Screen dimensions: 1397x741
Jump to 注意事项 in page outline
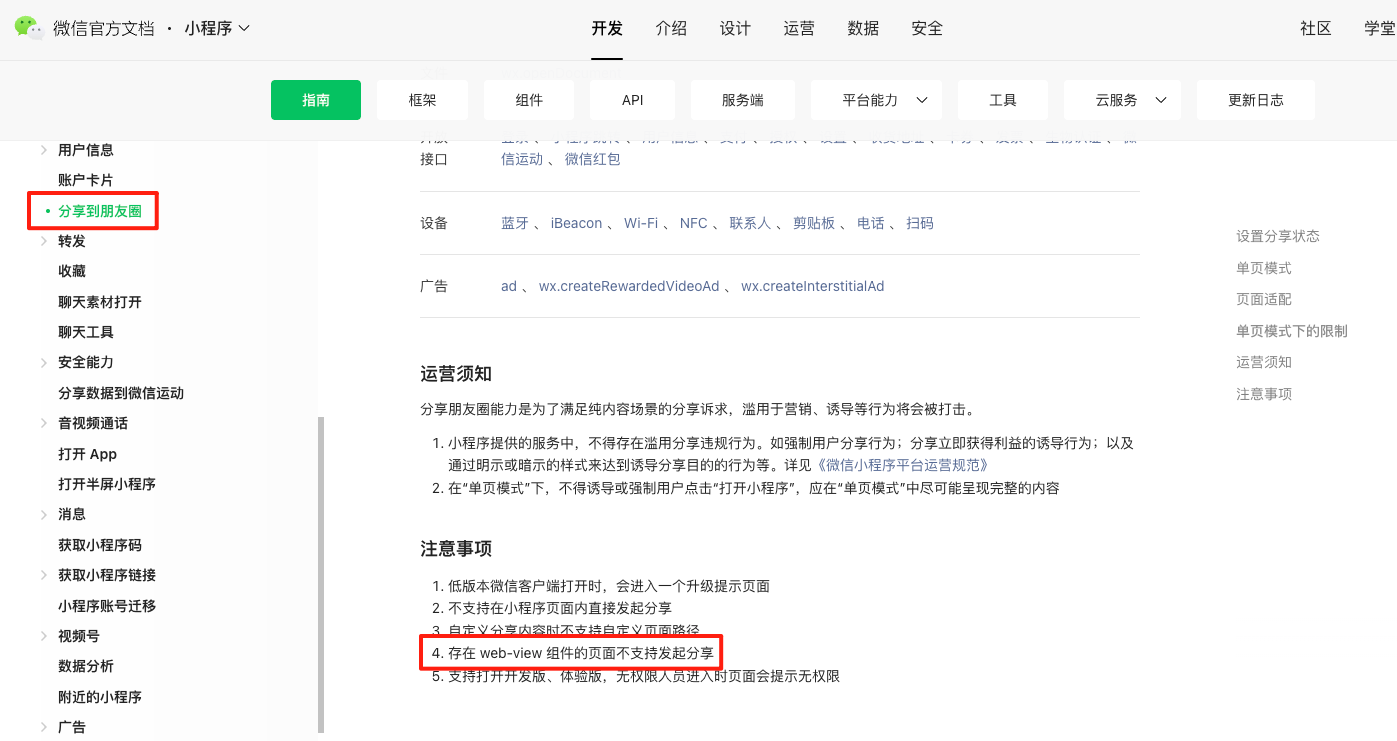(x=1264, y=394)
